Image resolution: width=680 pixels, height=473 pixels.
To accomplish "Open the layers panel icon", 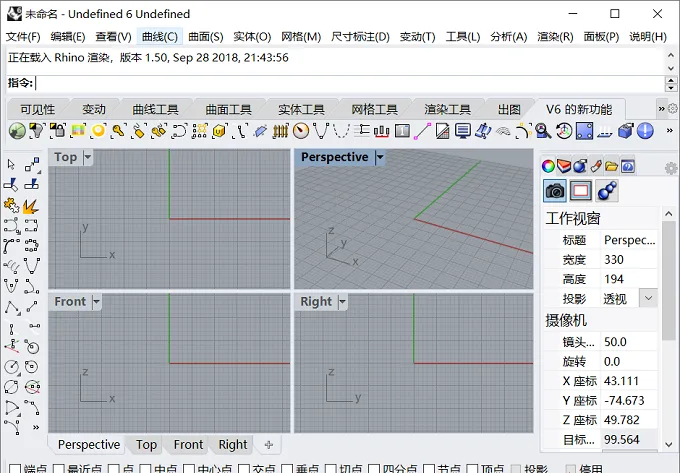I will point(564,166).
